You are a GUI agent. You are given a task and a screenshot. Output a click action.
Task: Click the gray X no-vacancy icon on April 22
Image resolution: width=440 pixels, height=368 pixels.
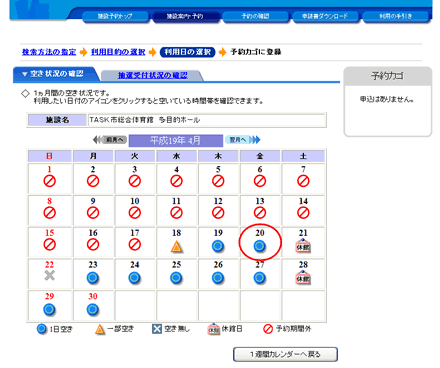click(50, 276)
